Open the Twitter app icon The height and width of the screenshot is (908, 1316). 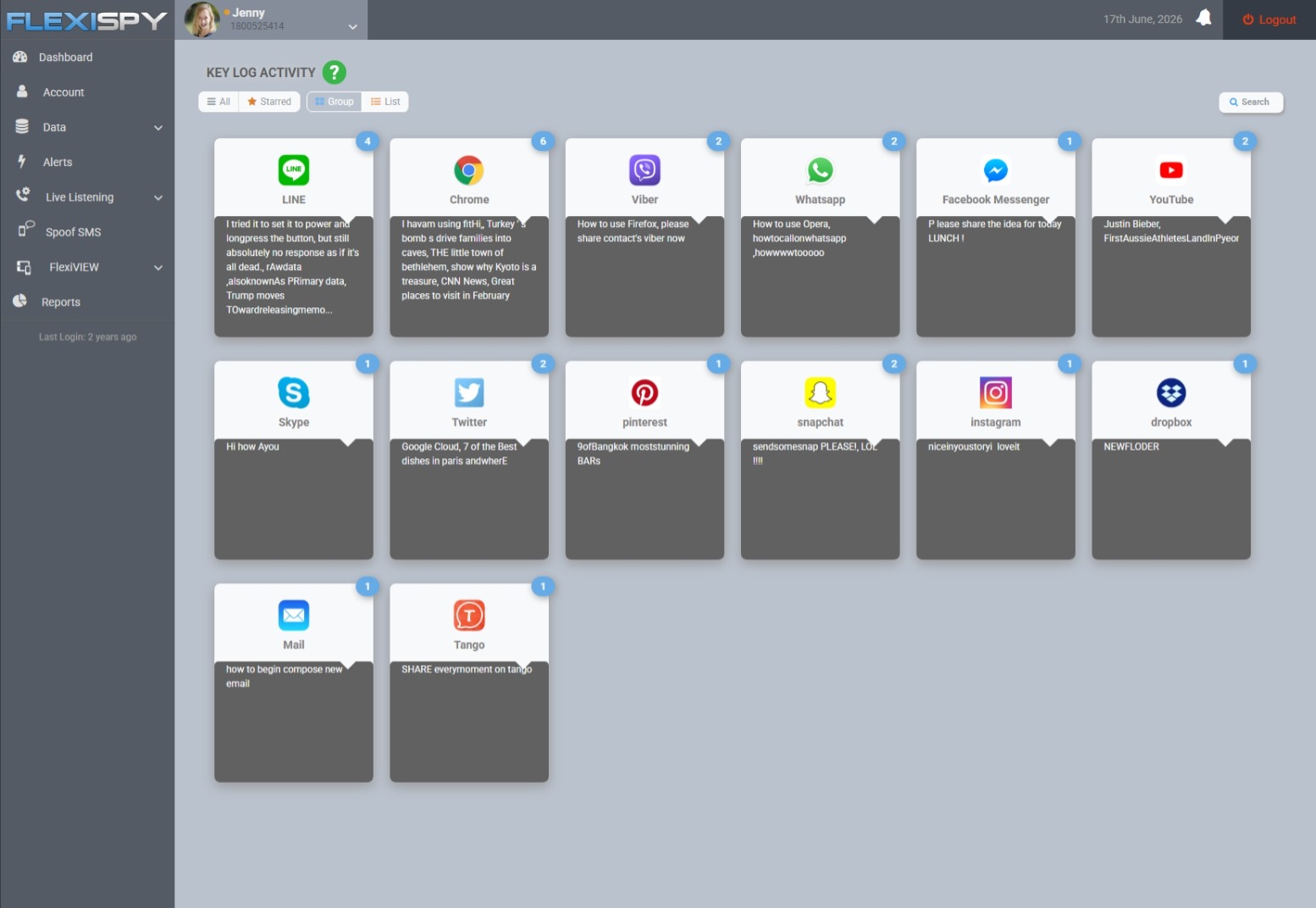[469, 393]
